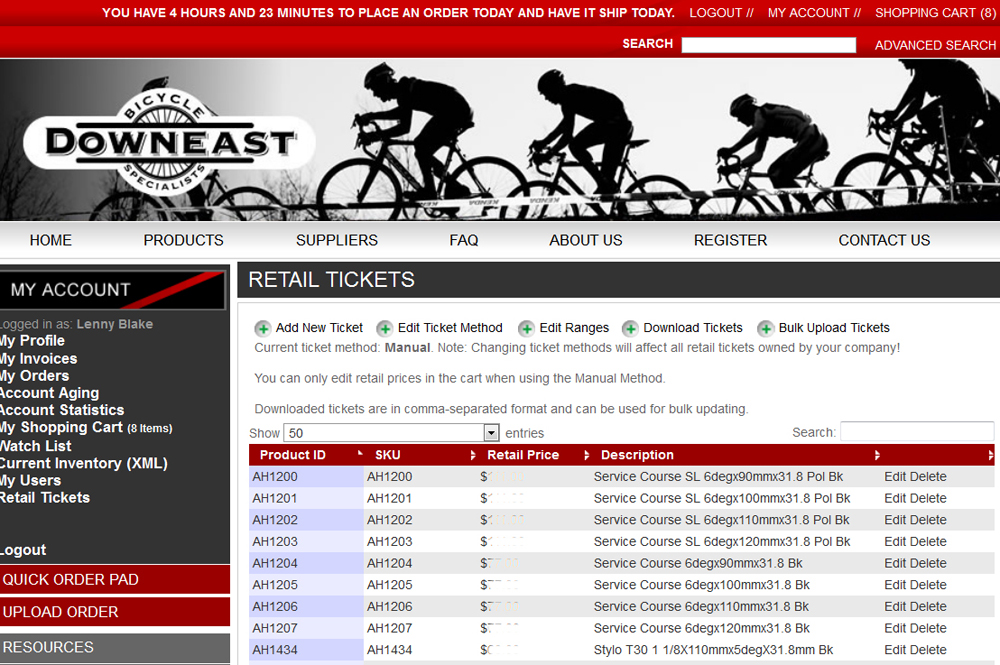Go to the CONTACT US page
This screenshot has width=1000, height=665.
point(884,240)
